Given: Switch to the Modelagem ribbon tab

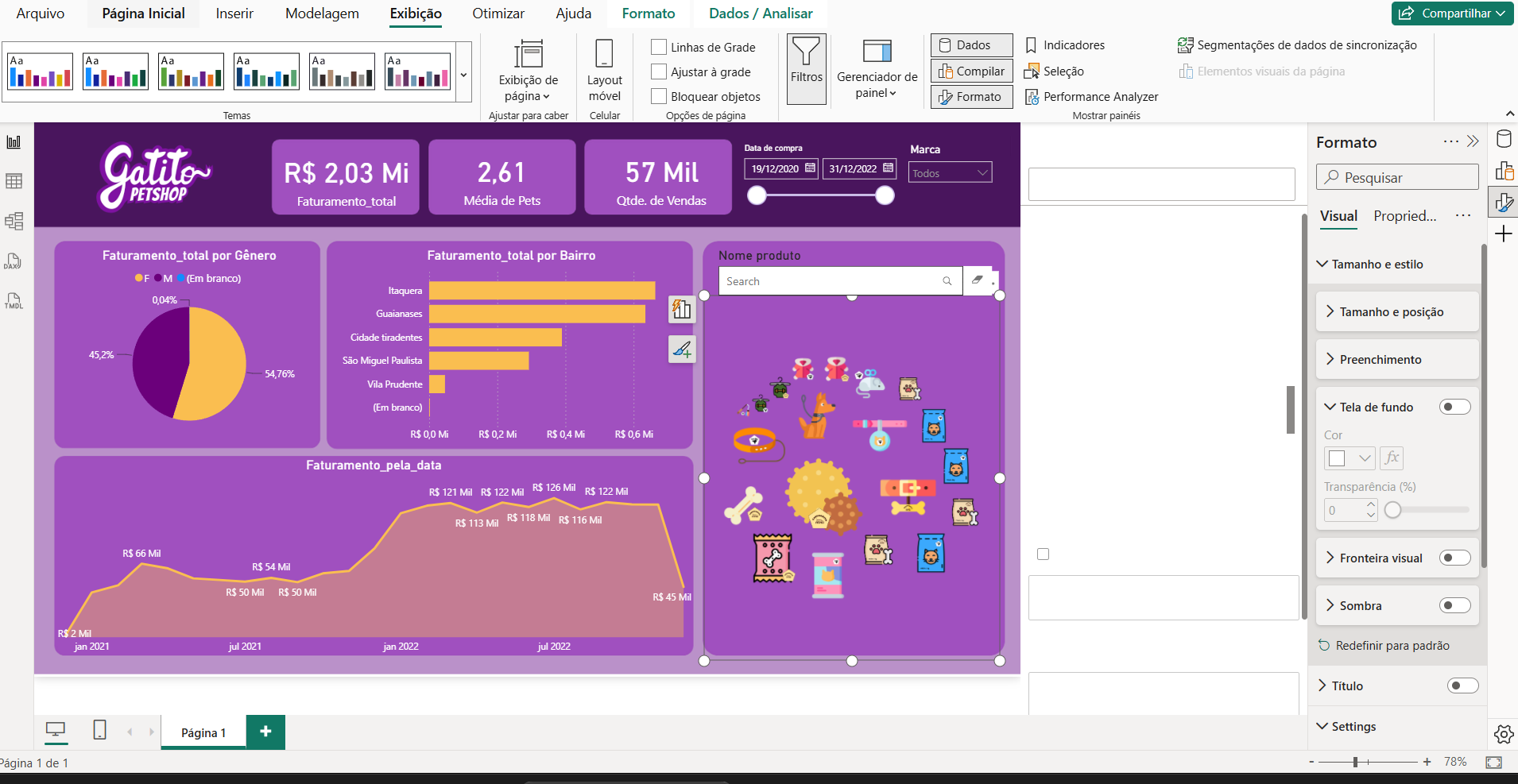Looking at the screenshot, I should coord(322,14).
